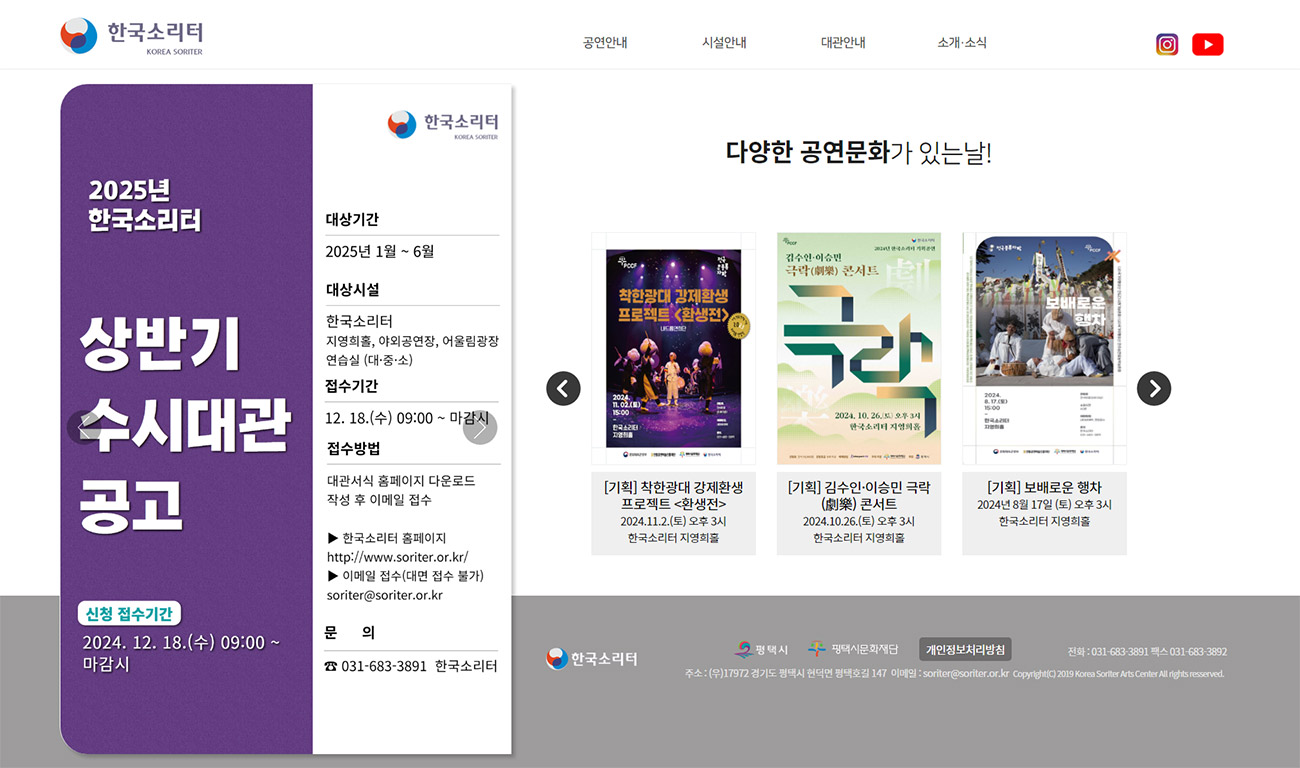Click the soriter@soriter.or.kr footer email
The image size is (1300, 768).
[966, 673]
